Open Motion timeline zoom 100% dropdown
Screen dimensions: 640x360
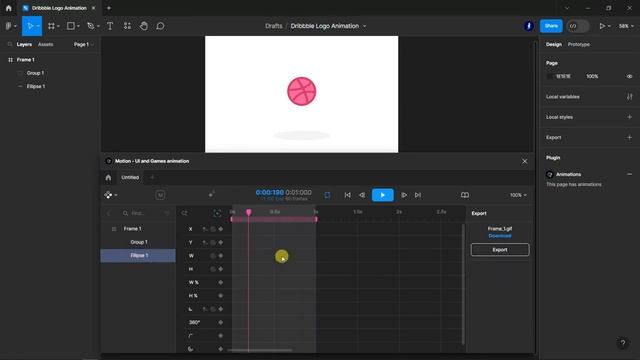[518, 195]
